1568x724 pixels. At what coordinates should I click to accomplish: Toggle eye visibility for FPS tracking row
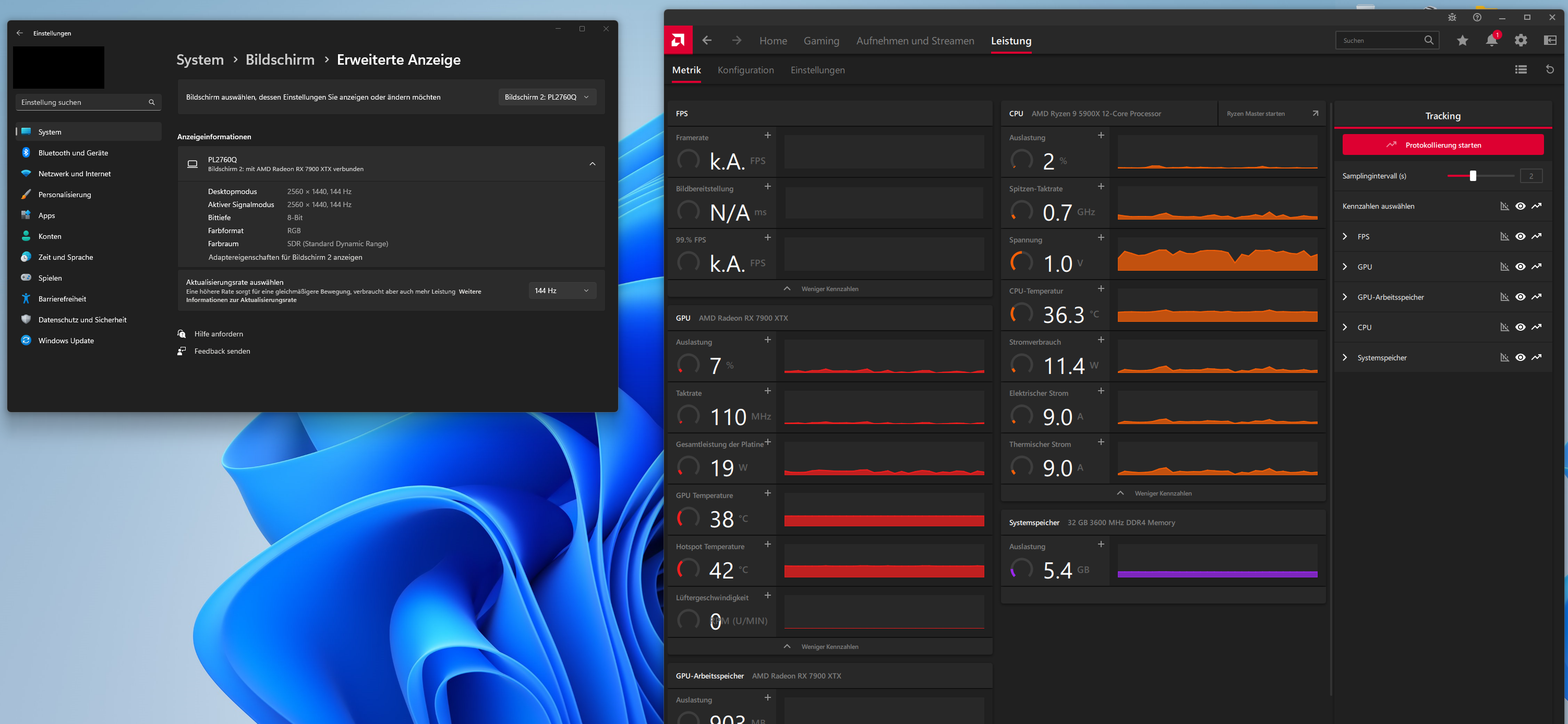coord(1520,236)
